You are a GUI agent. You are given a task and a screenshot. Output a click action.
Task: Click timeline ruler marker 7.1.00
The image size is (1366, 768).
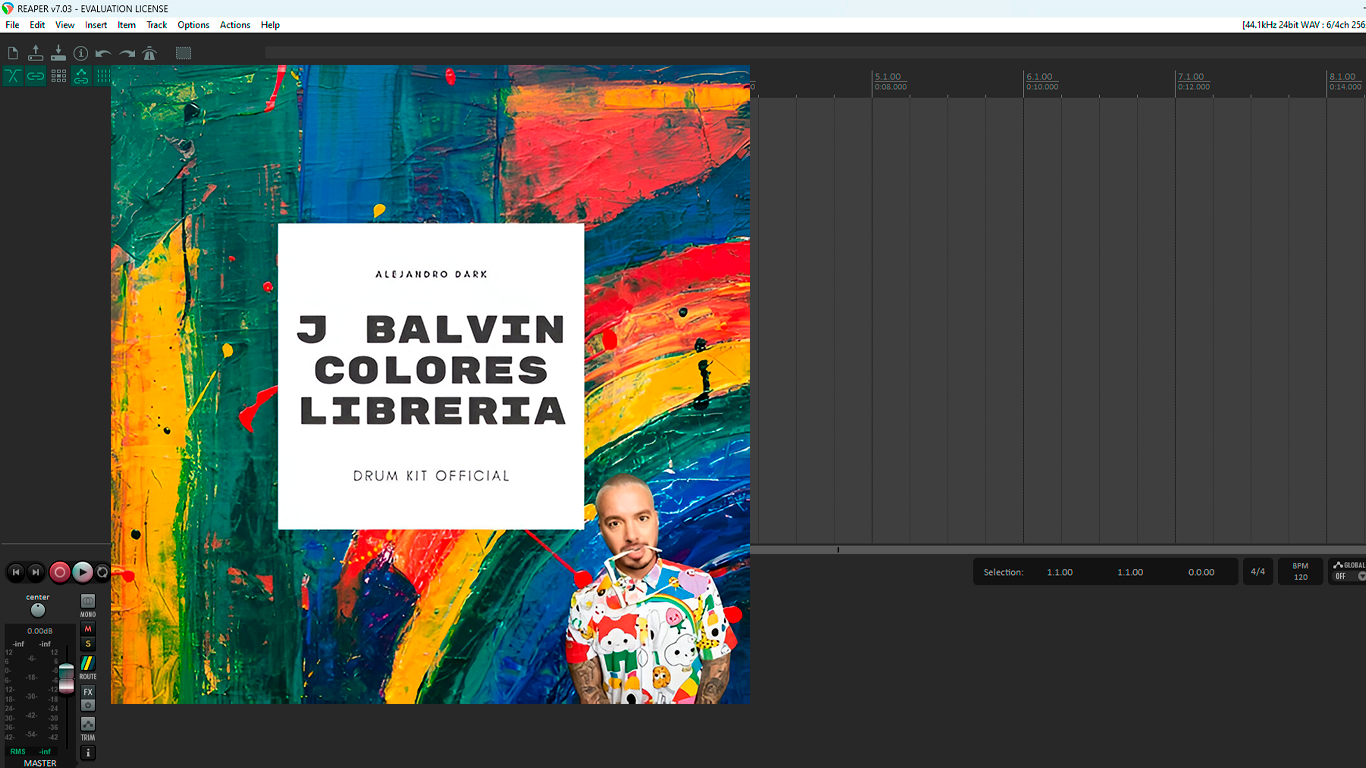(x=1191, y=77)
